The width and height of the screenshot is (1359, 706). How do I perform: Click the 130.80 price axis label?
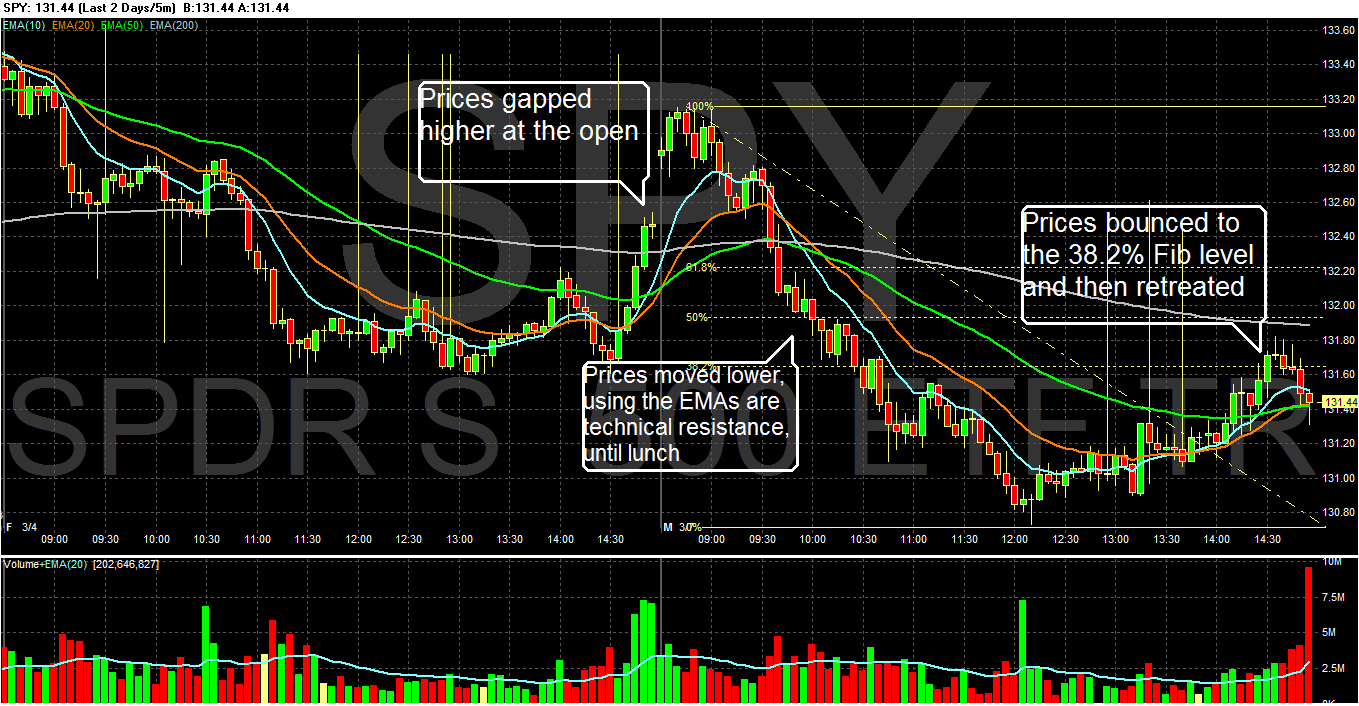1338,512
